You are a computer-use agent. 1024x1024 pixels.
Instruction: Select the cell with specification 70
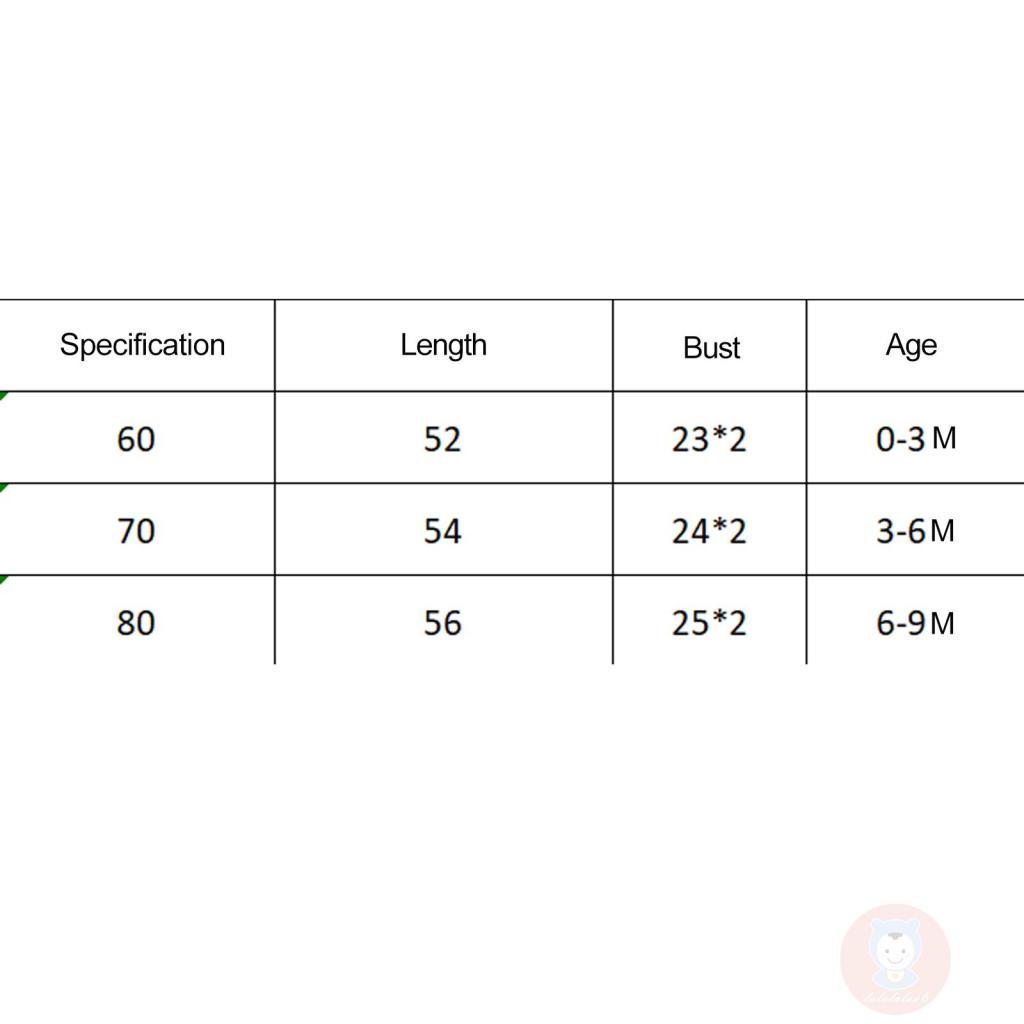click(136, 530)
